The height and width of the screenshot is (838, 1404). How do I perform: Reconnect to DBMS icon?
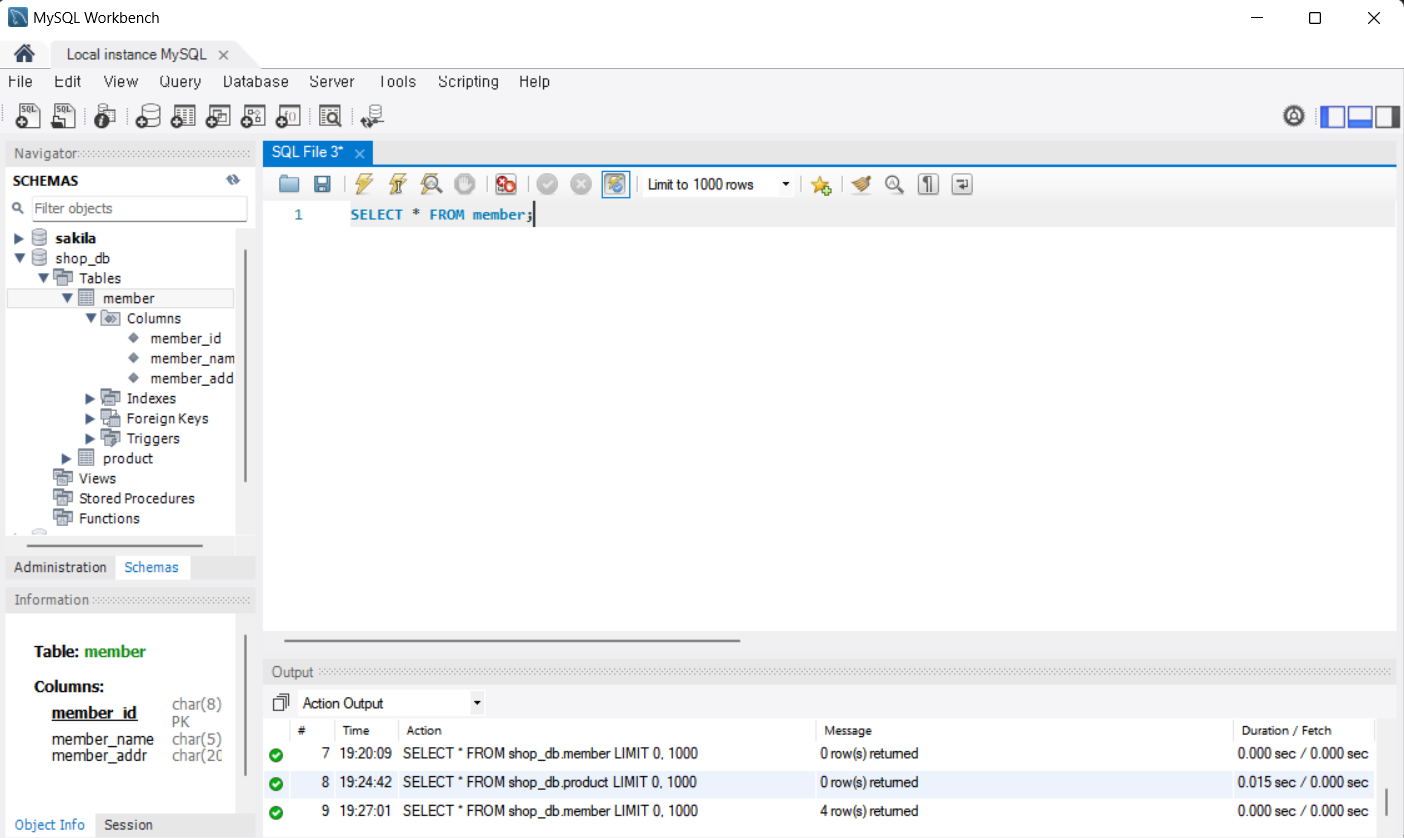(x=372, y=116)
